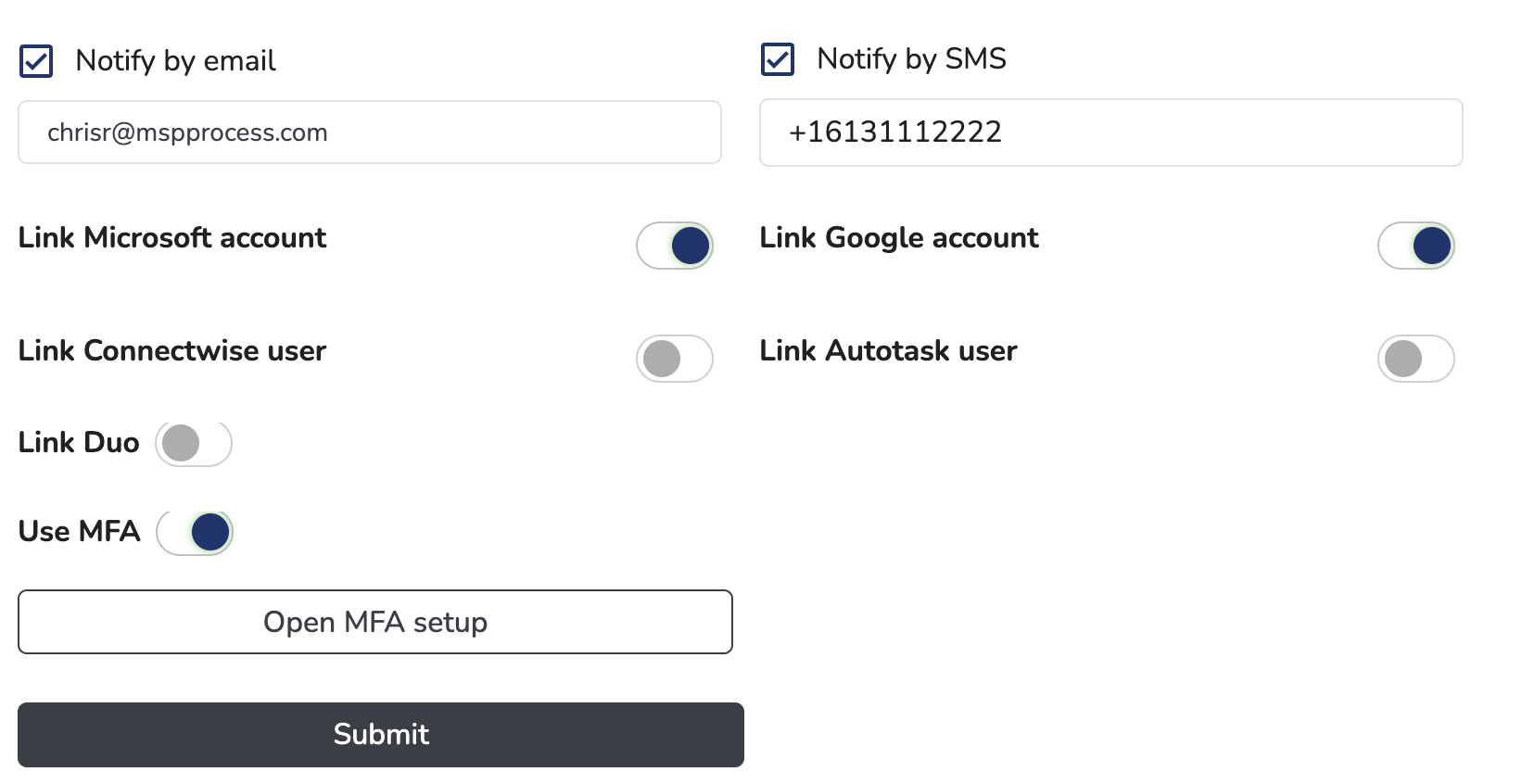Click the 'Notify by SMS' label text
Screen dimensions: 1522x784
(x=912, y=59)
